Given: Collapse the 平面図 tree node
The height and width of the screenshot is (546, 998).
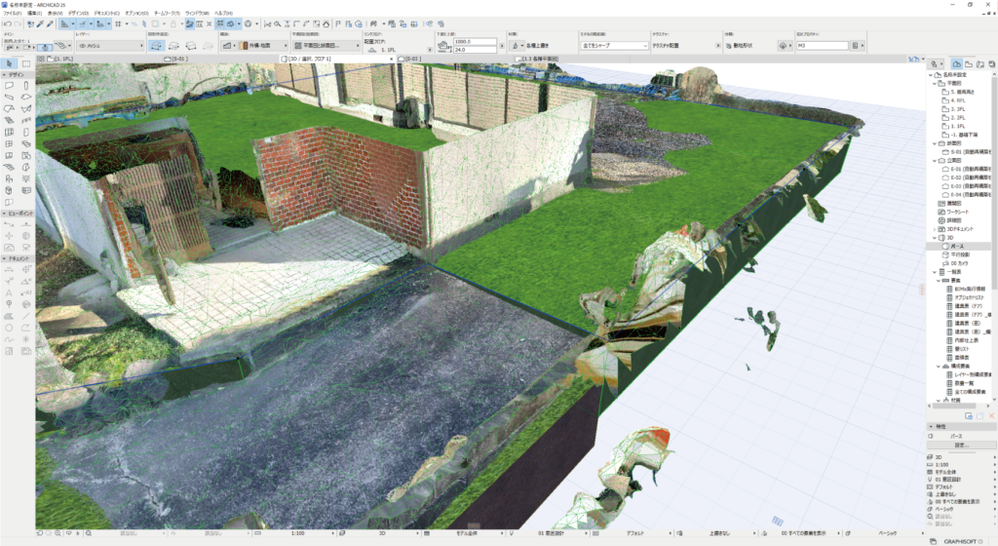Looking at the screenshot, I should 935,83.
